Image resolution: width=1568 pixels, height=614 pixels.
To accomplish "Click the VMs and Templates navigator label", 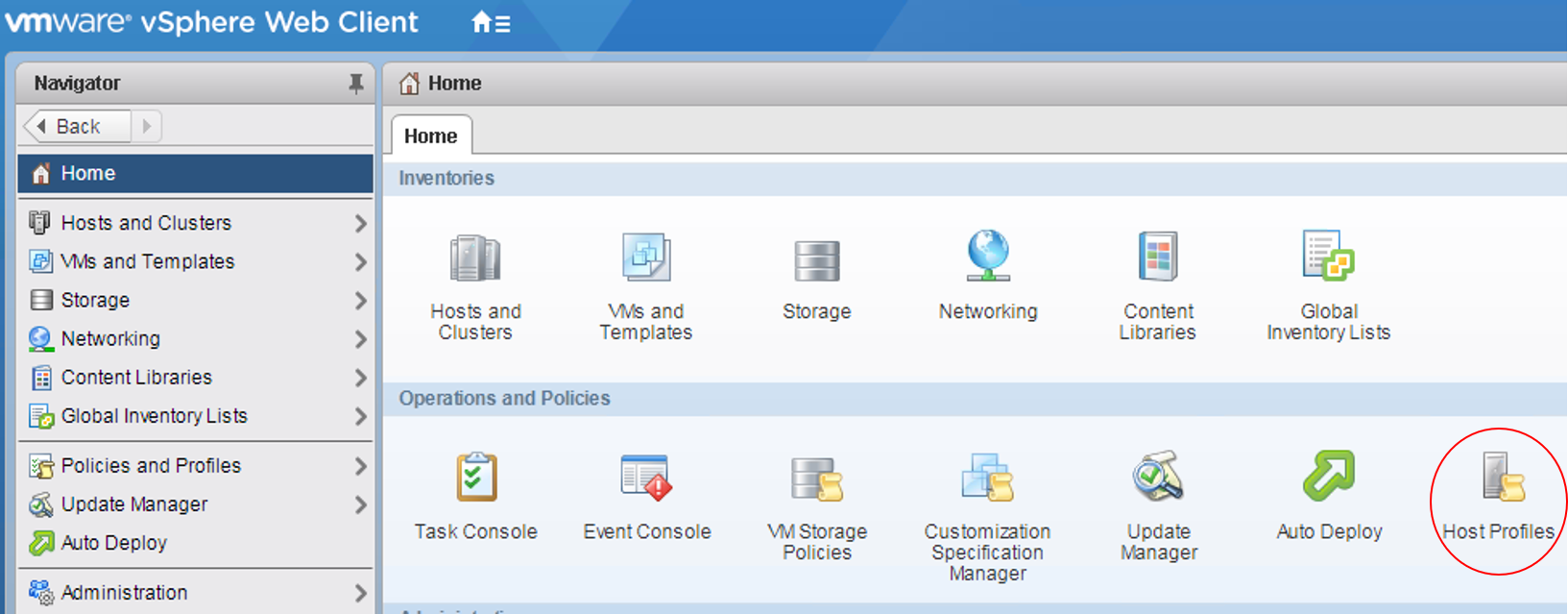I will pyautogui.click(x=148, y=261).
